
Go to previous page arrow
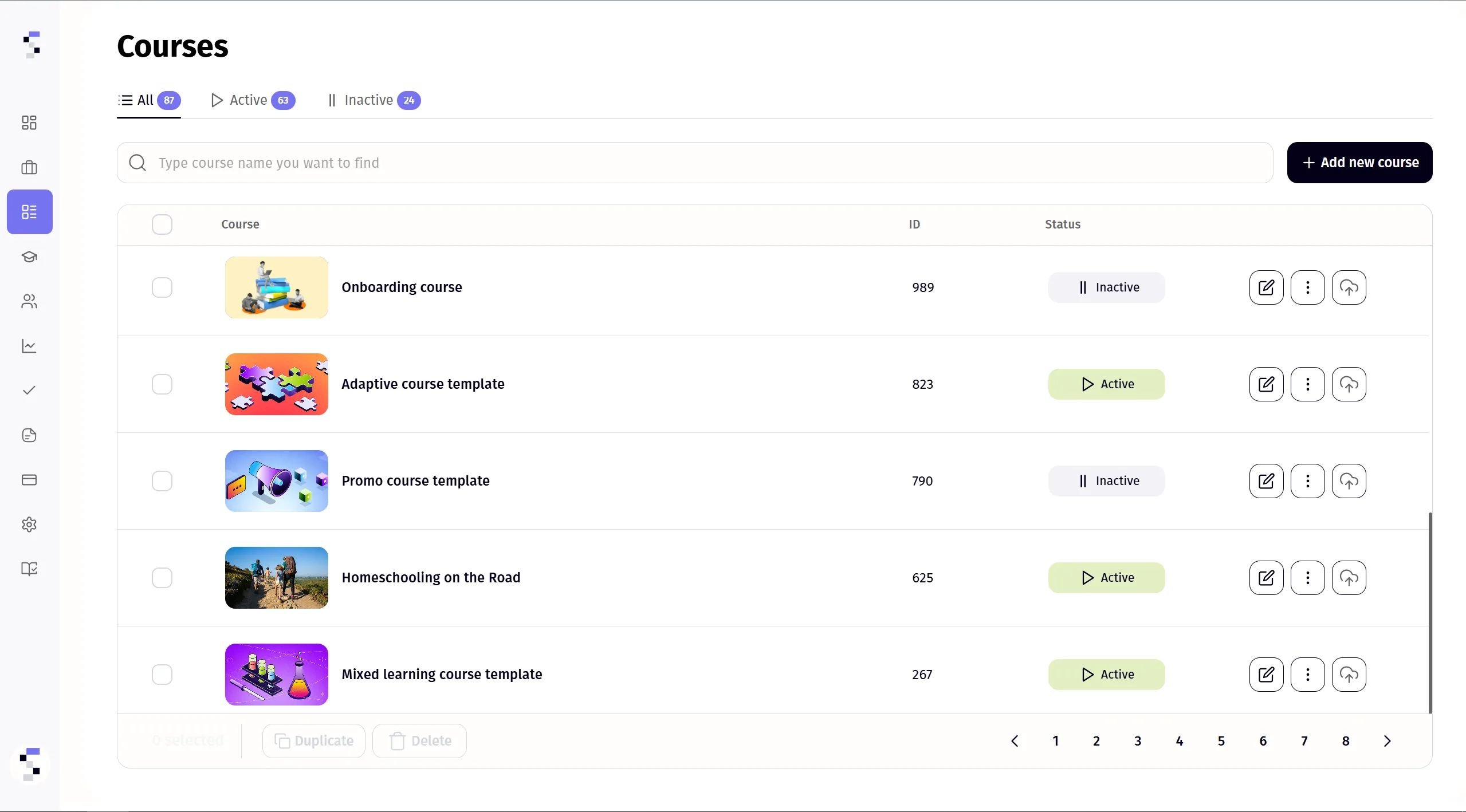pyautogui.click(x=1015, y=741)
